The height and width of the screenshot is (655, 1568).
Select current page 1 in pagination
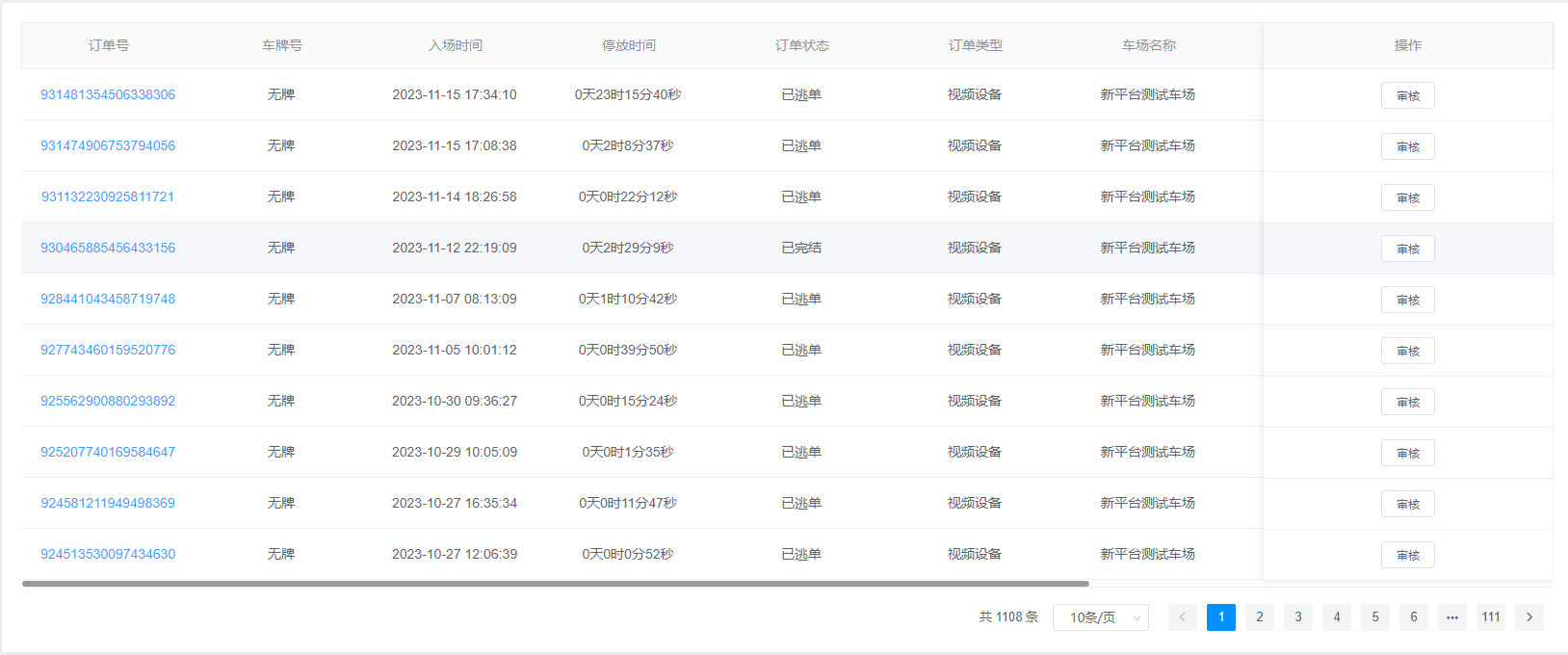click(x=1220, y=617)
